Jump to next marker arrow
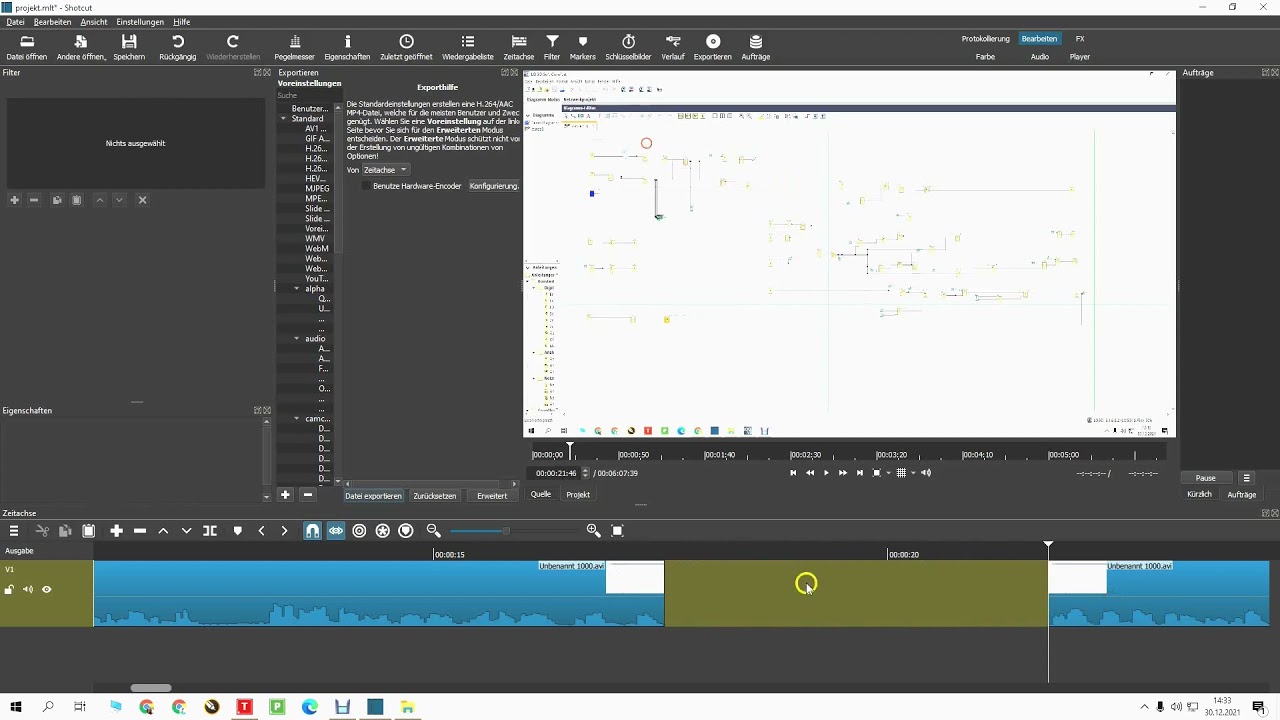 [x=284, y=531]
